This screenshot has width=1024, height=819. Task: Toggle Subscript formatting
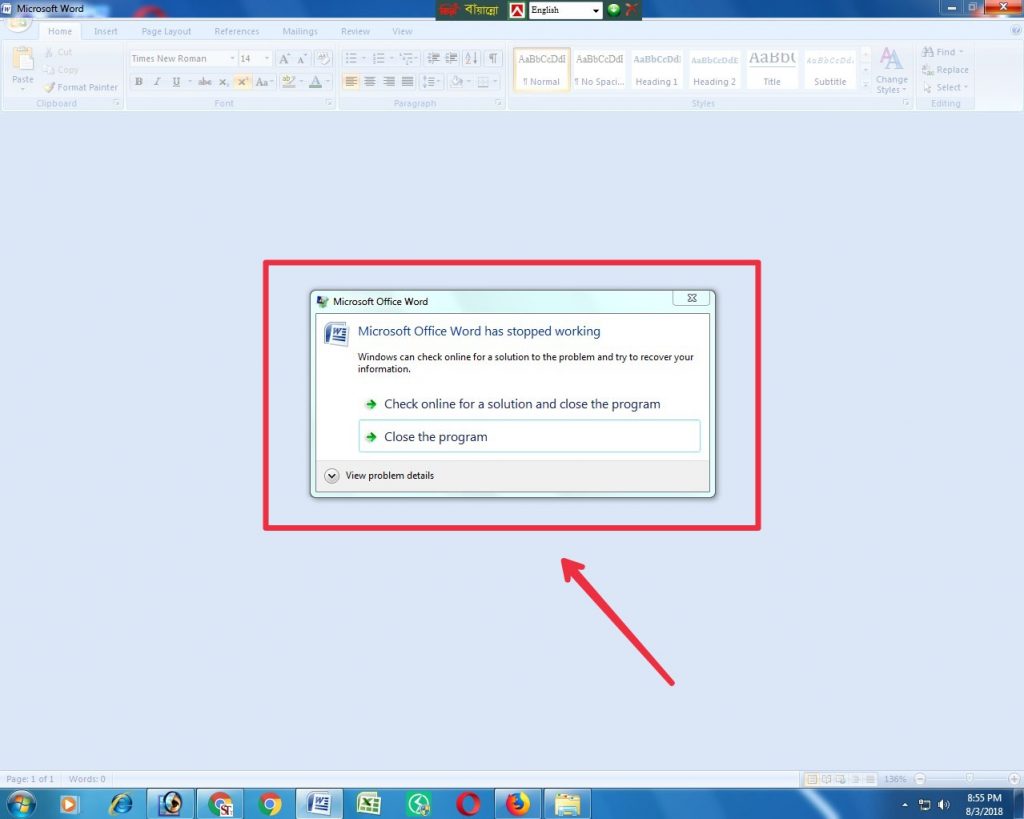point(223,82)
